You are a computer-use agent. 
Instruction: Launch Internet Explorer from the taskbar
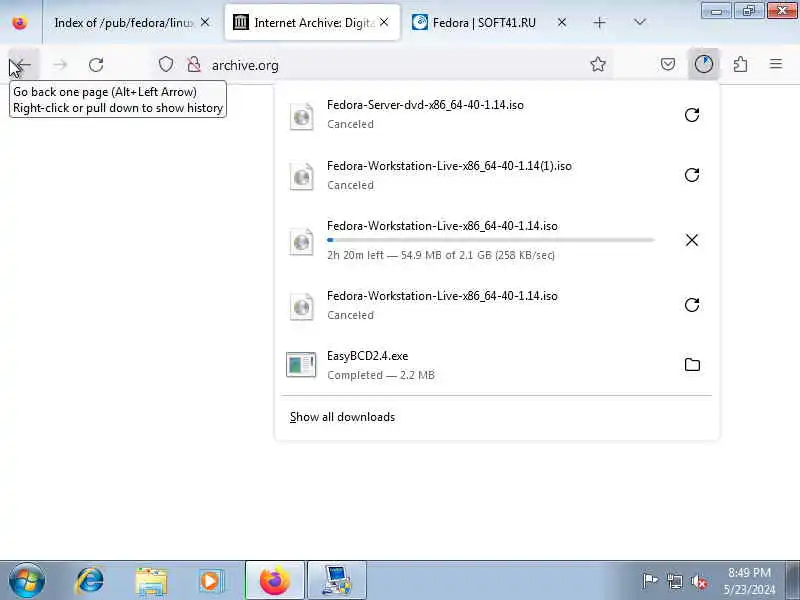(90, 581)
